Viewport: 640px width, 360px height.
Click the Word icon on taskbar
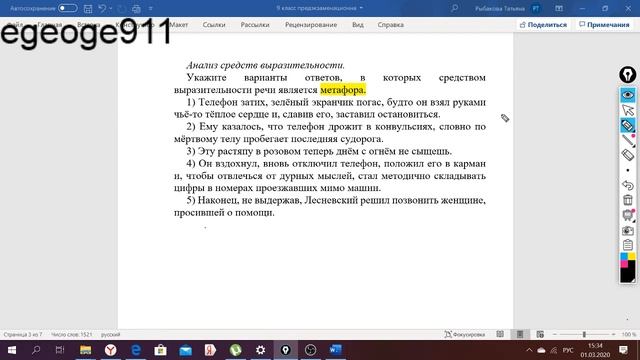pyautogui.click(x=336, y=350)
